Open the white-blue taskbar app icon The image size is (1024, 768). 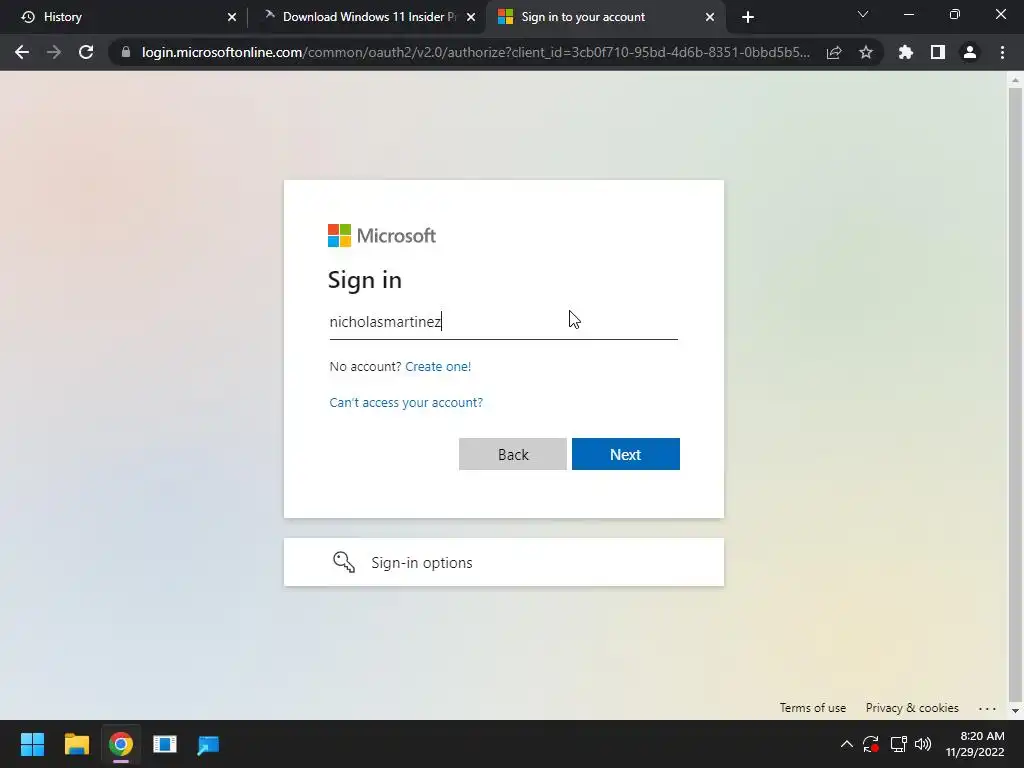tap(165, 744)
